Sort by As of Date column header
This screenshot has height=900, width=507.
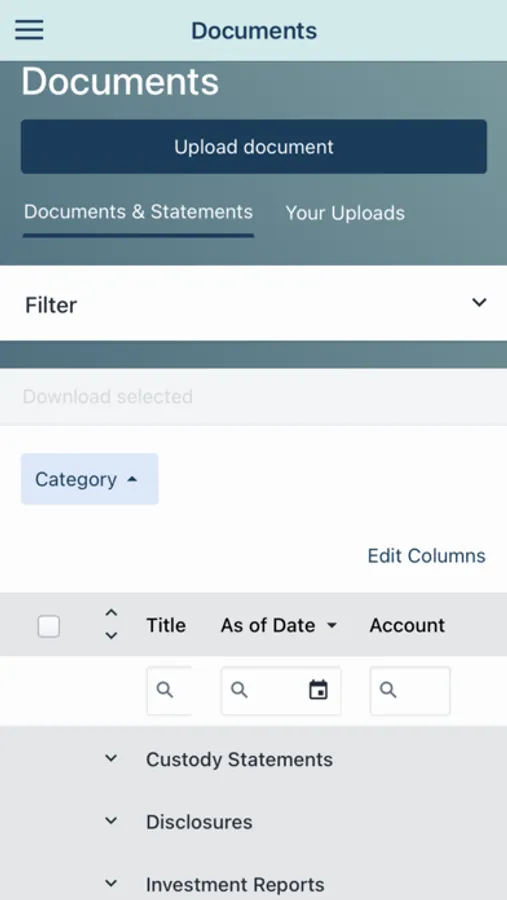pos(278,625)
